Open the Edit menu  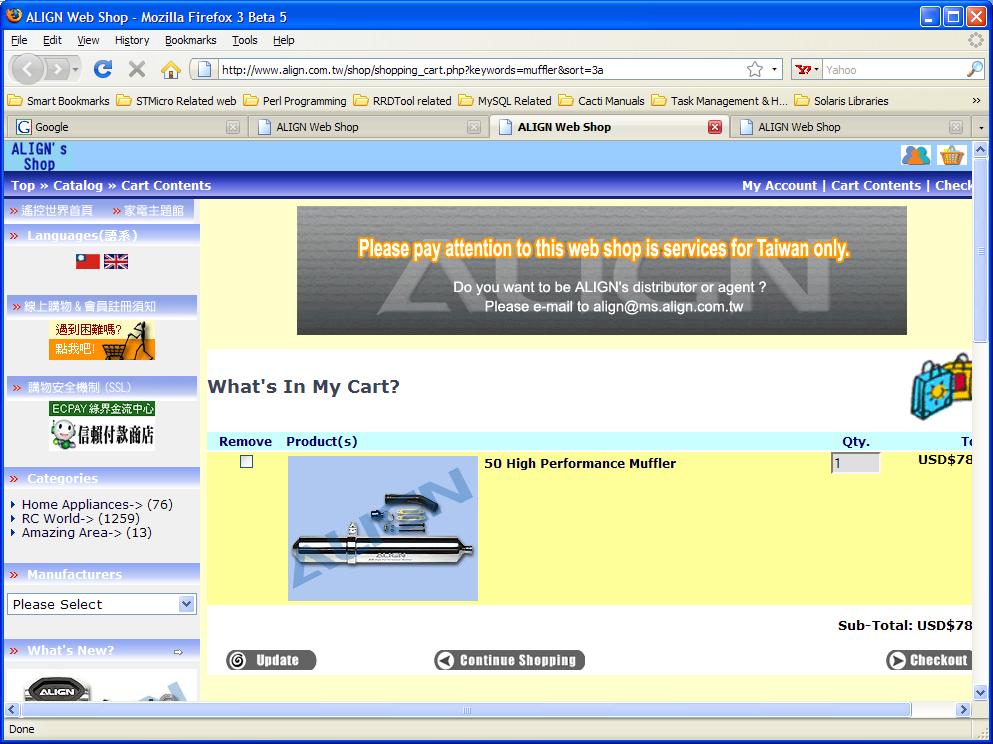(x=52, y=40)
